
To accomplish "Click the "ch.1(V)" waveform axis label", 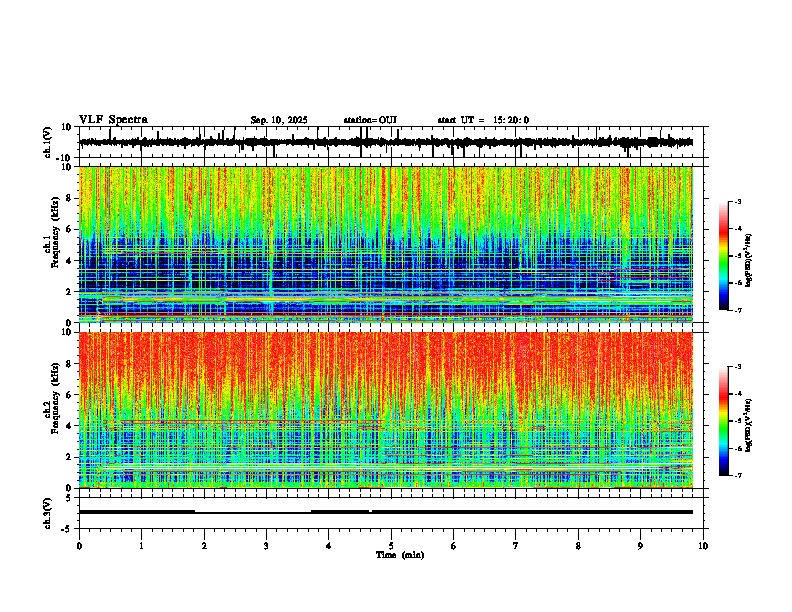I will [48, 142].
